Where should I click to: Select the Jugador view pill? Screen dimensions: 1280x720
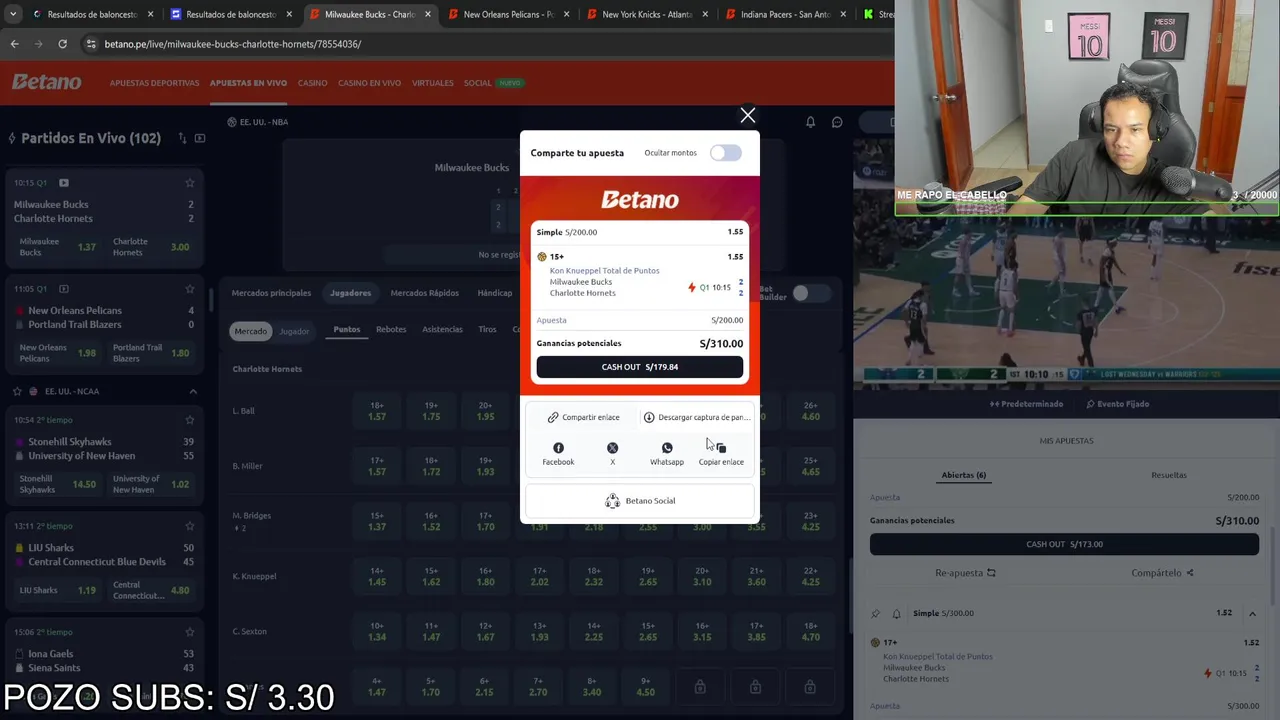pyautogui.click(x=294, y=331)
